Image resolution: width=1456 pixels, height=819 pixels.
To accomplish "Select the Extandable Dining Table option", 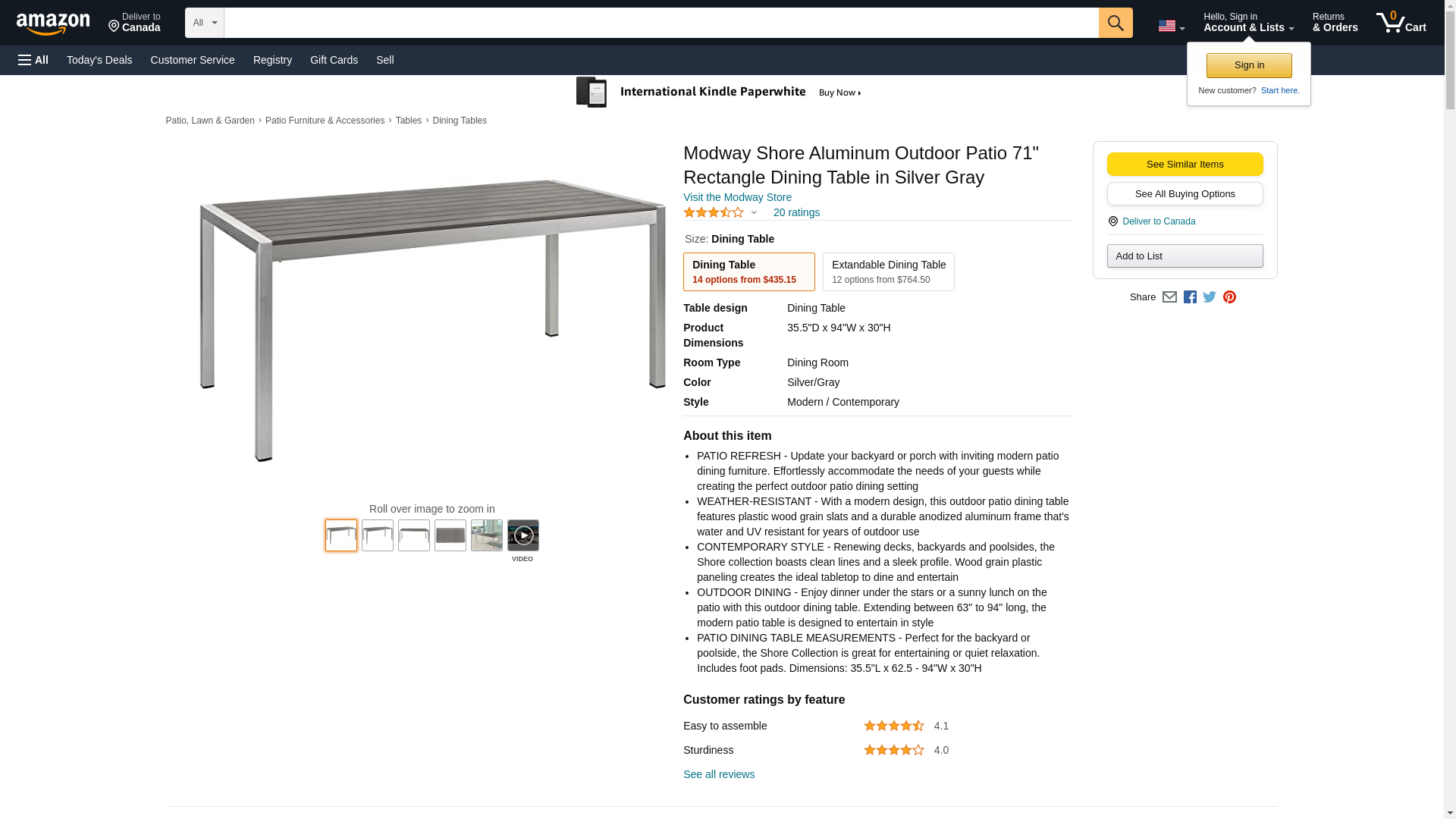I will click(x=888, y=271).
